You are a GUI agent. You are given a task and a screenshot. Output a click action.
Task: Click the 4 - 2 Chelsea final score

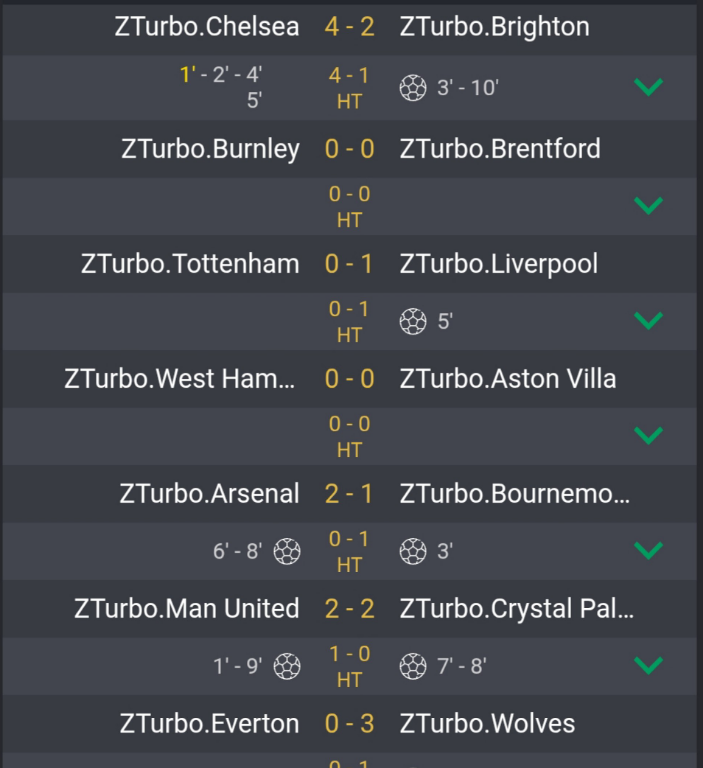[349, 27]
